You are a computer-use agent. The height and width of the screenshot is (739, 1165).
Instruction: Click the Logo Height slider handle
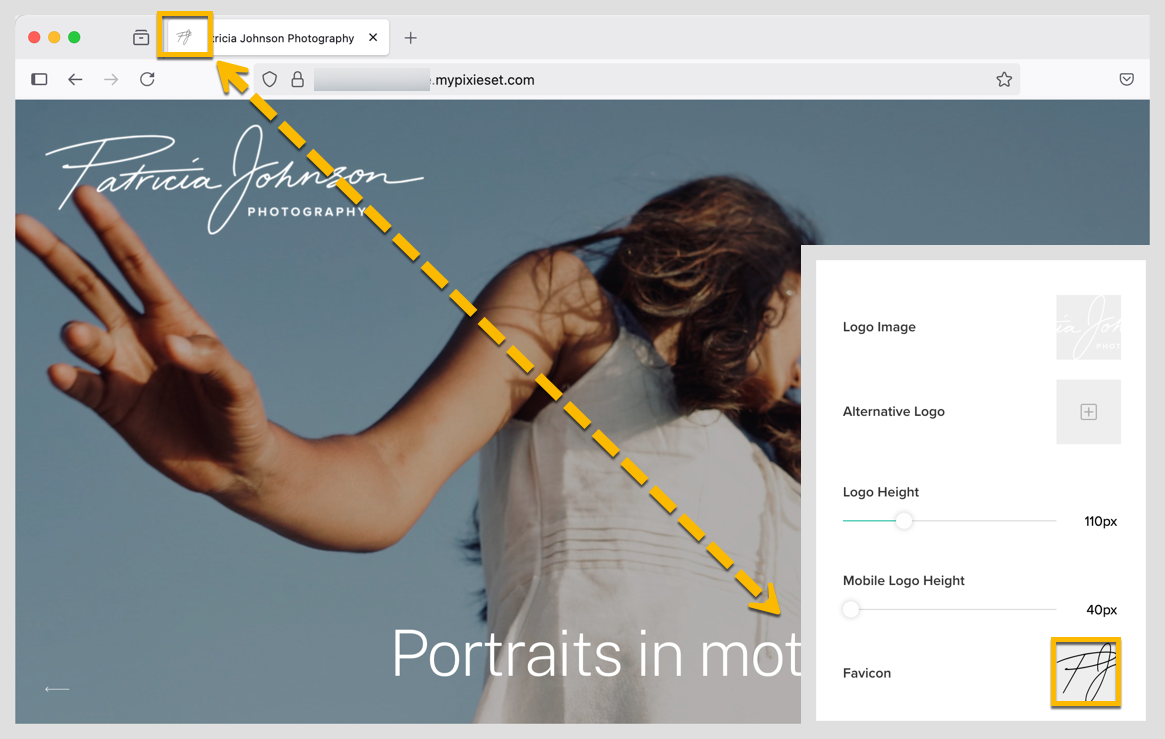point(903,521)
